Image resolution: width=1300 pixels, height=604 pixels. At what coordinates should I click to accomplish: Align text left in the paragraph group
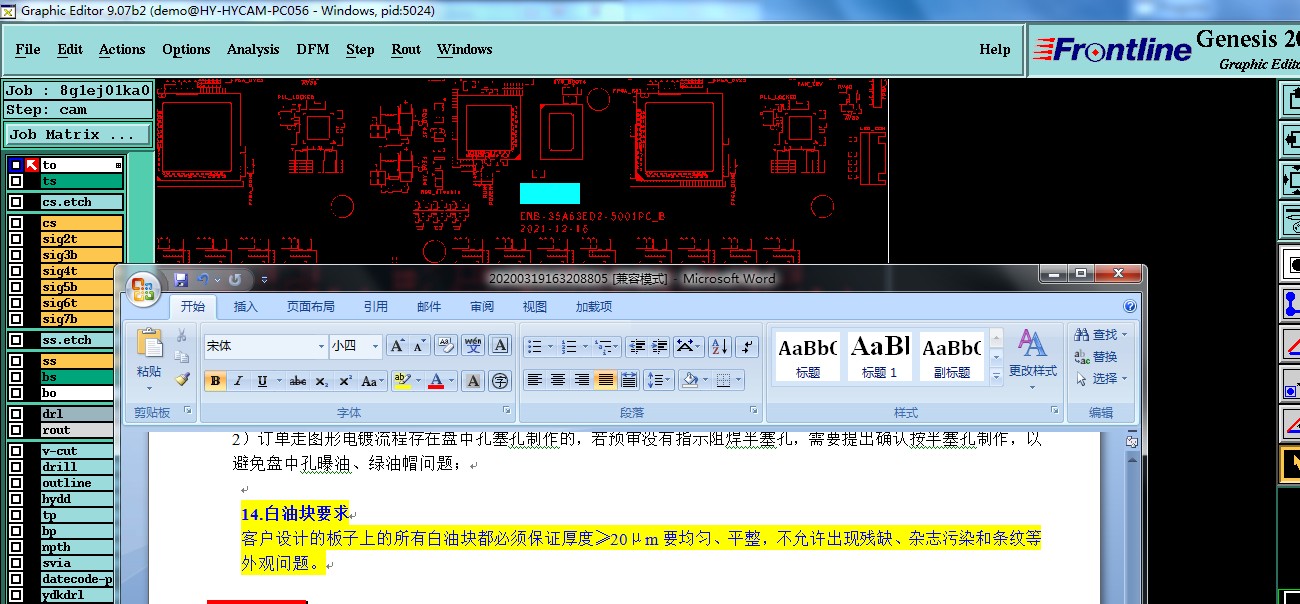(535, 380)
